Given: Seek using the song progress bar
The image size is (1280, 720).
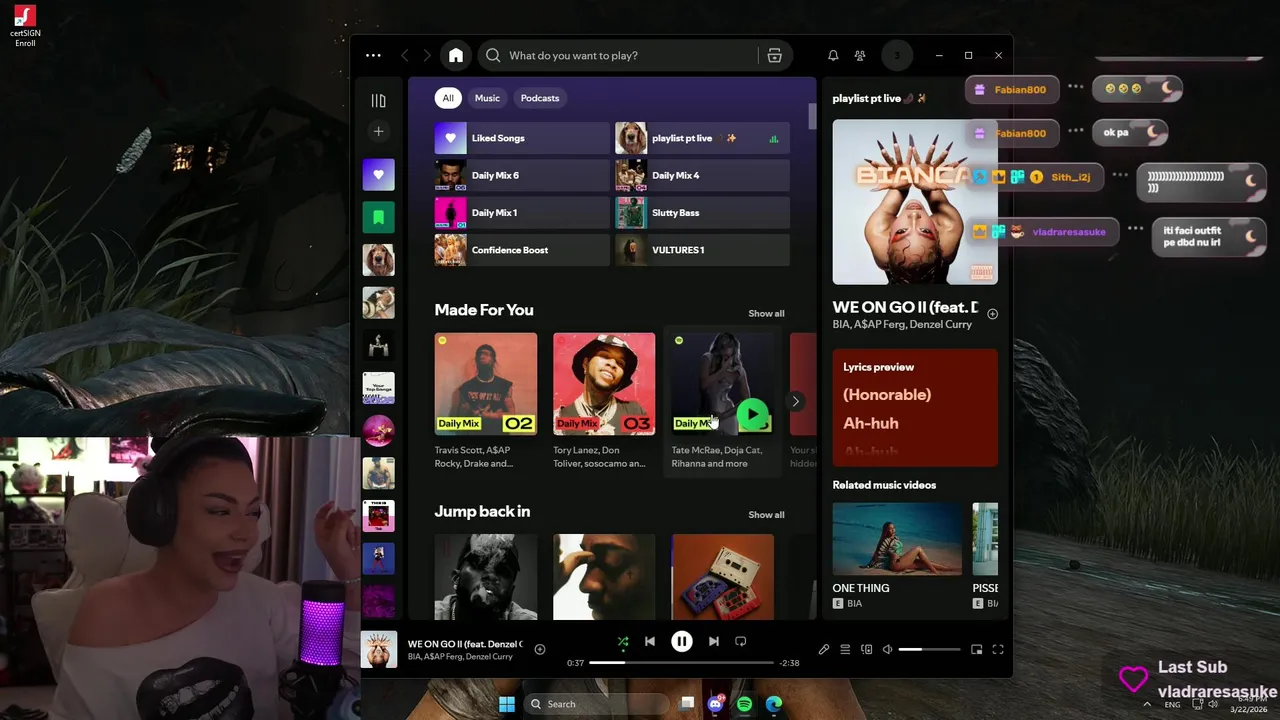Looking at the screenshot, I should pyautogui.click(x=681, y=663).
